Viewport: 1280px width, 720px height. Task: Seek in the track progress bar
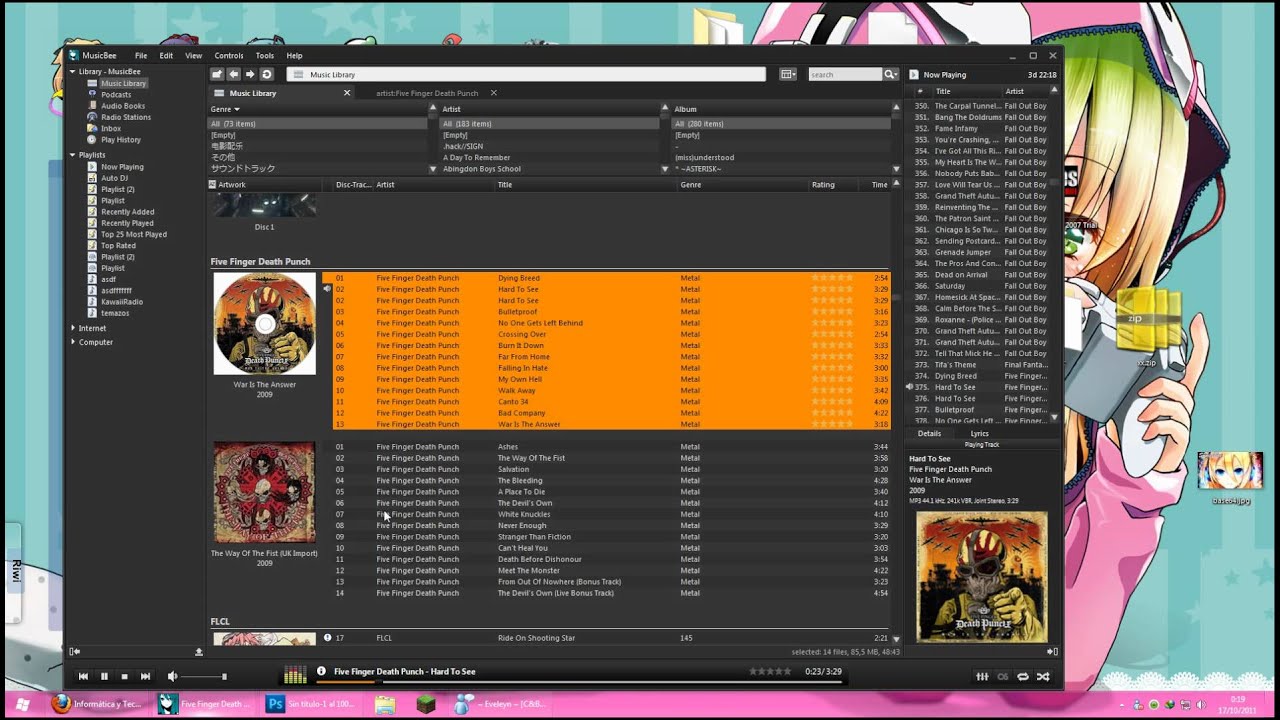[x=581, y=682]
